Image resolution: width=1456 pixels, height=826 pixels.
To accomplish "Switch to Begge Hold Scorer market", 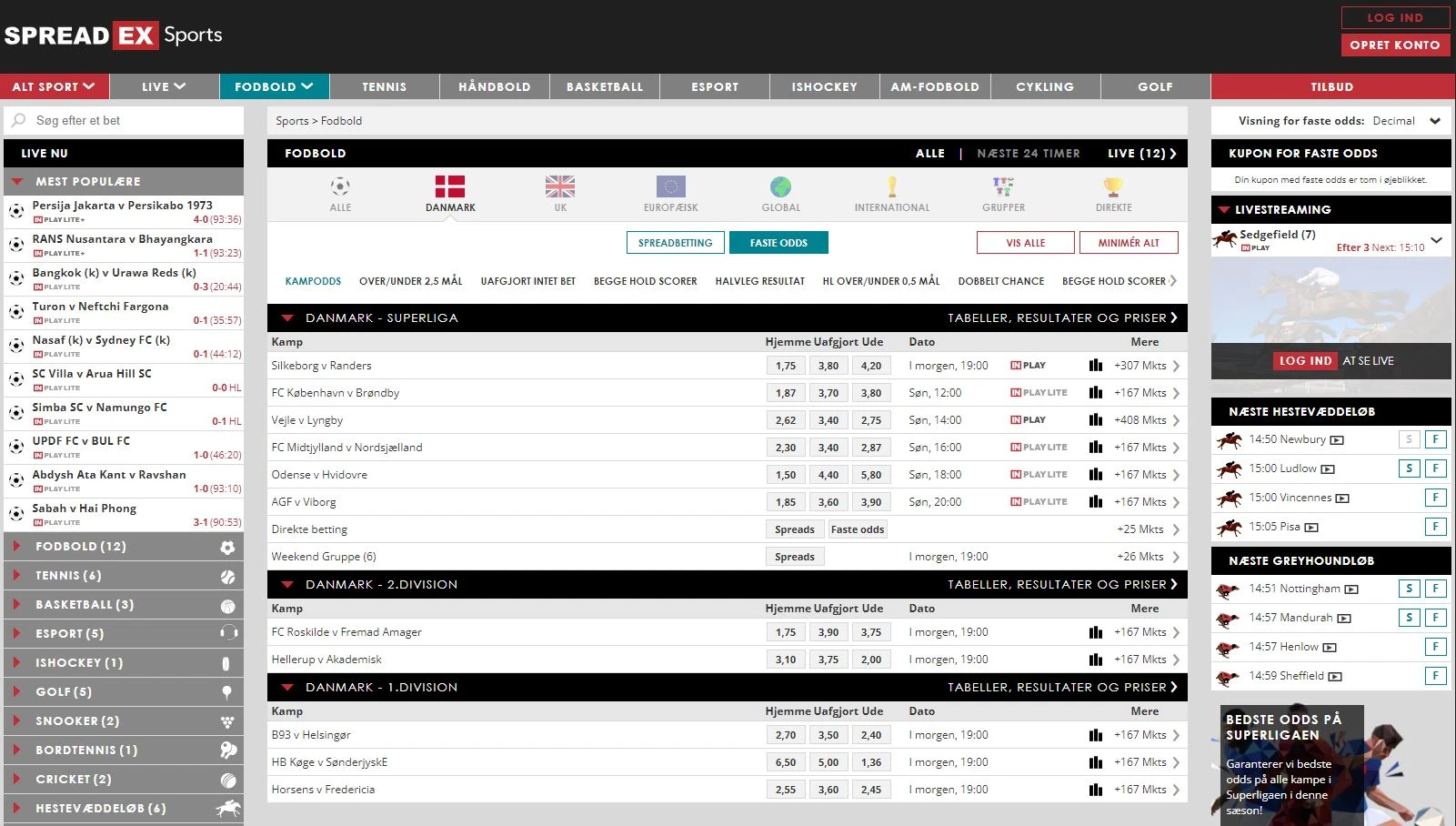I will [646, 281].
